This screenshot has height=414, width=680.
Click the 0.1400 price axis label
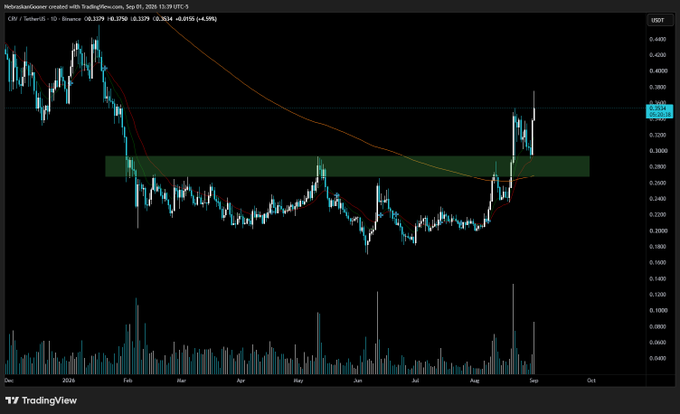coord(657,279)
